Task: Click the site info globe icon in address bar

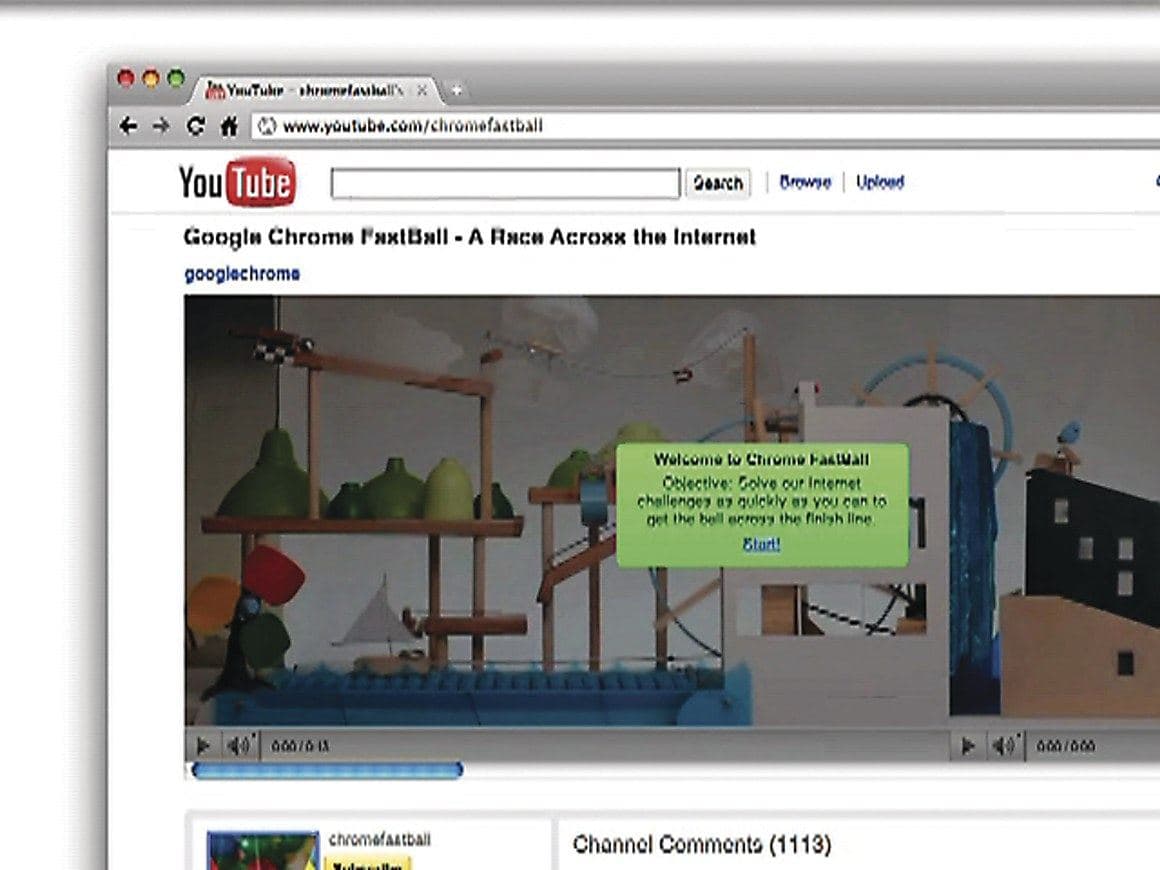Action: click(x=267, y=126)
